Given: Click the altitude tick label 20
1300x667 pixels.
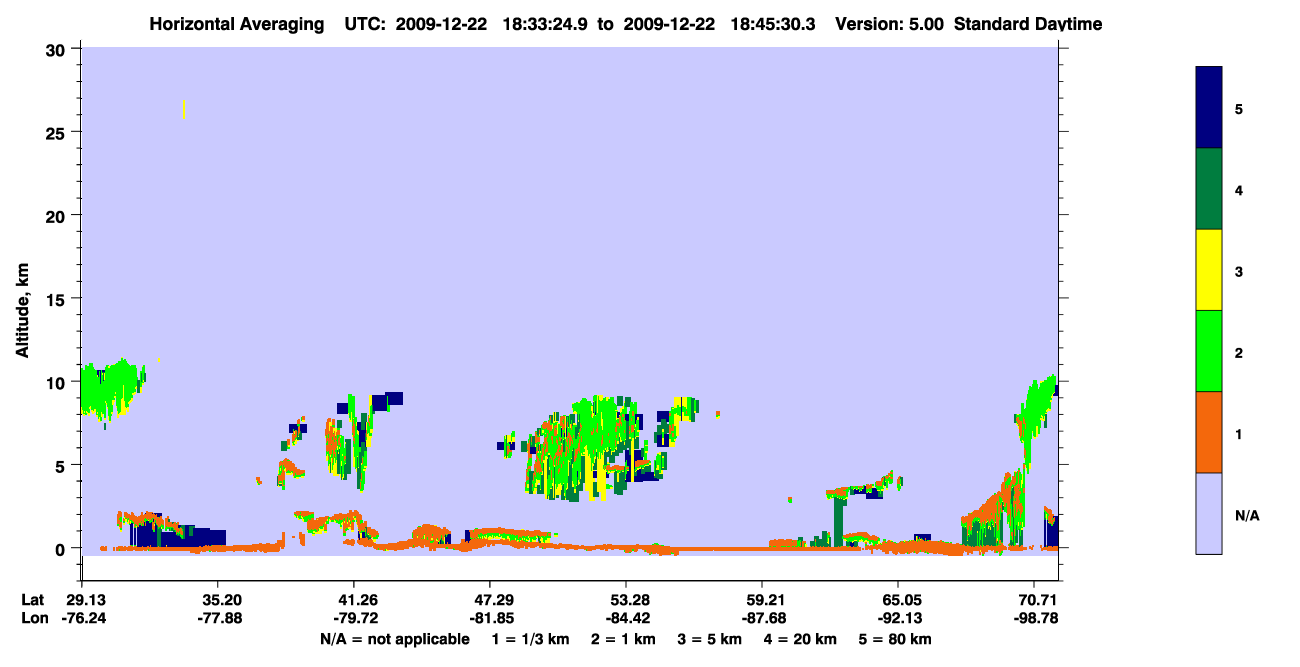Looking at the screenshot, I should [58, 215].
